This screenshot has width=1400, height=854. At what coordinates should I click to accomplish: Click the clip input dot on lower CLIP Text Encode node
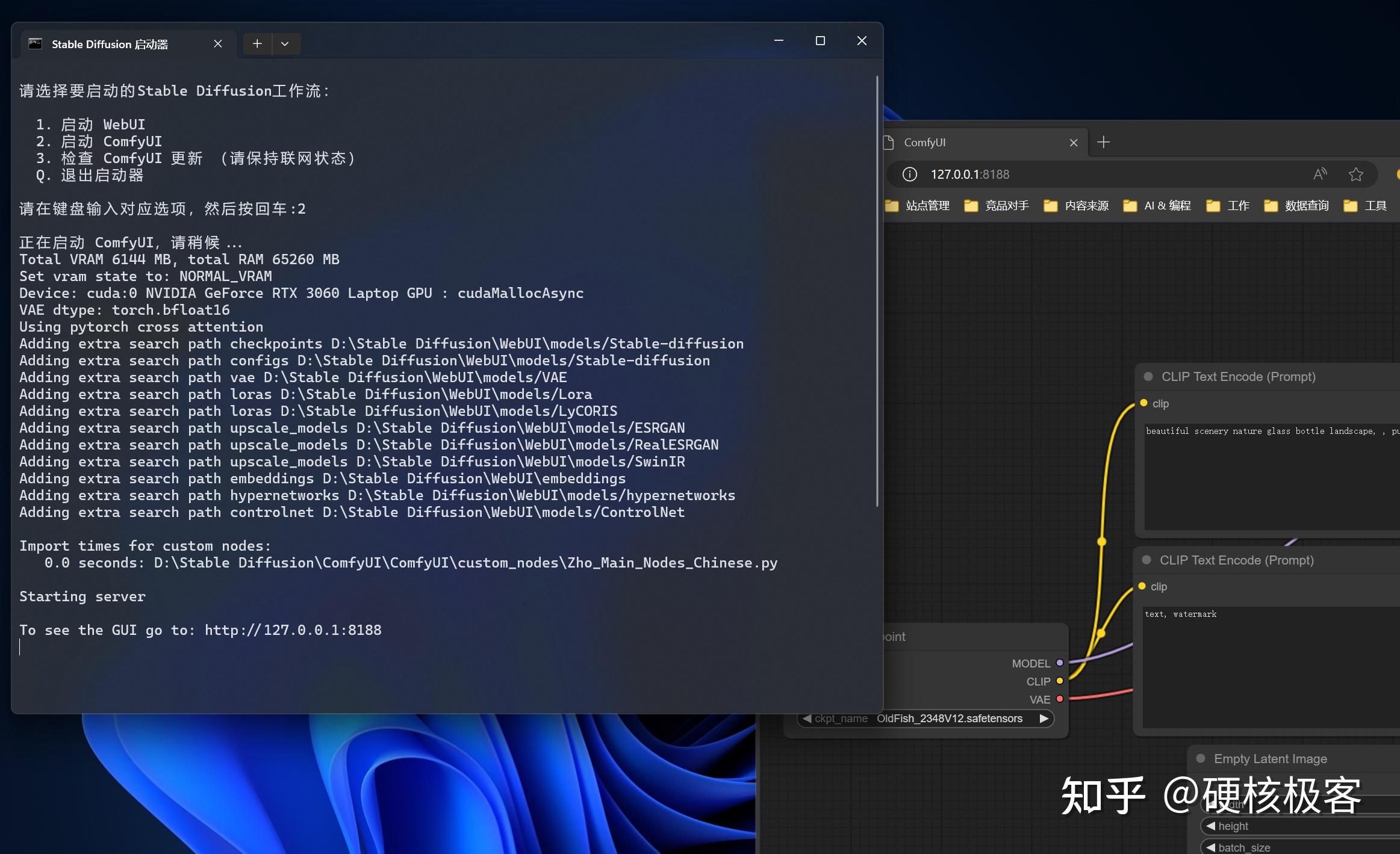pyautogui.click(x=1143, y=586)
